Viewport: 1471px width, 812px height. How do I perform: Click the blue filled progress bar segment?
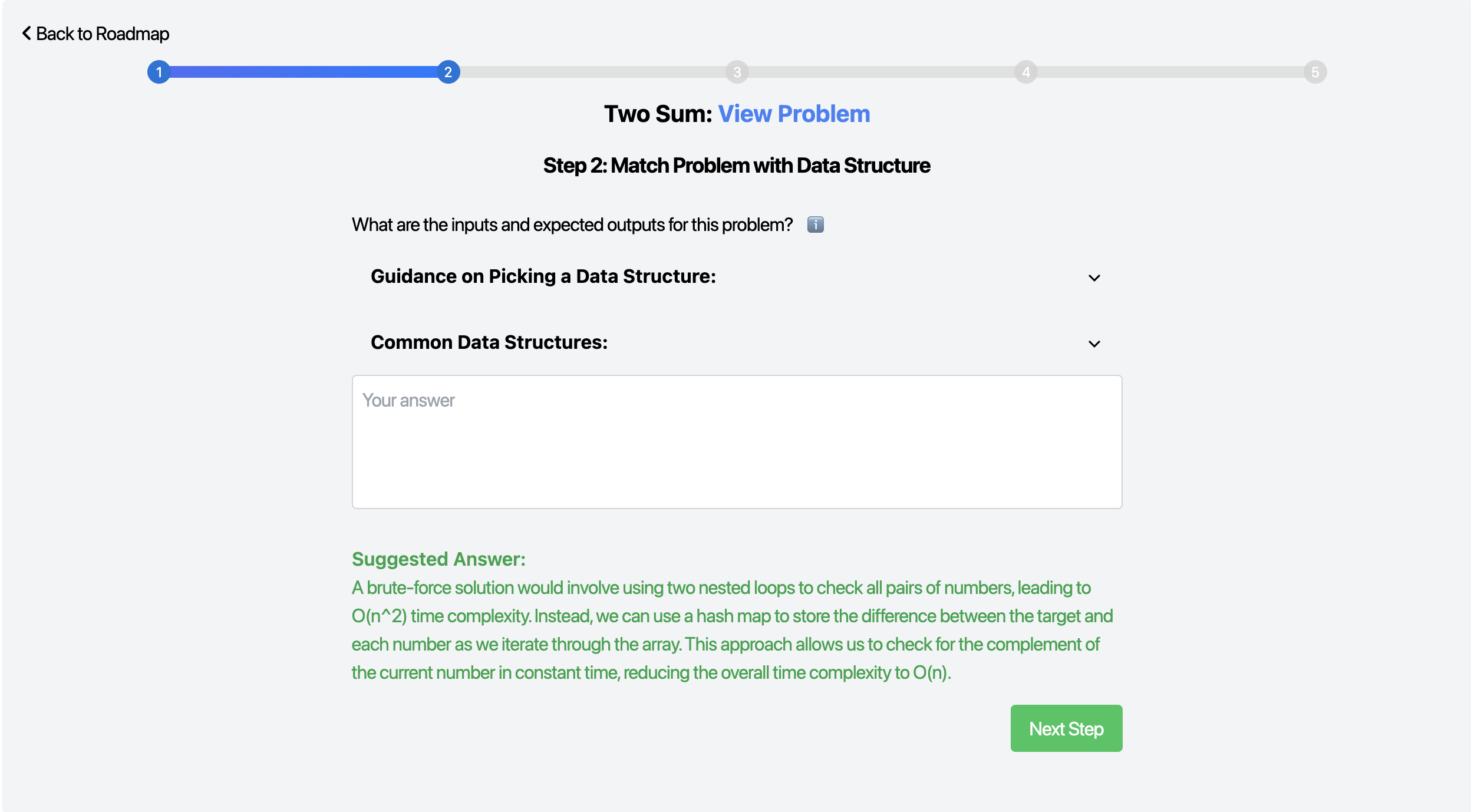click(303, 72)
